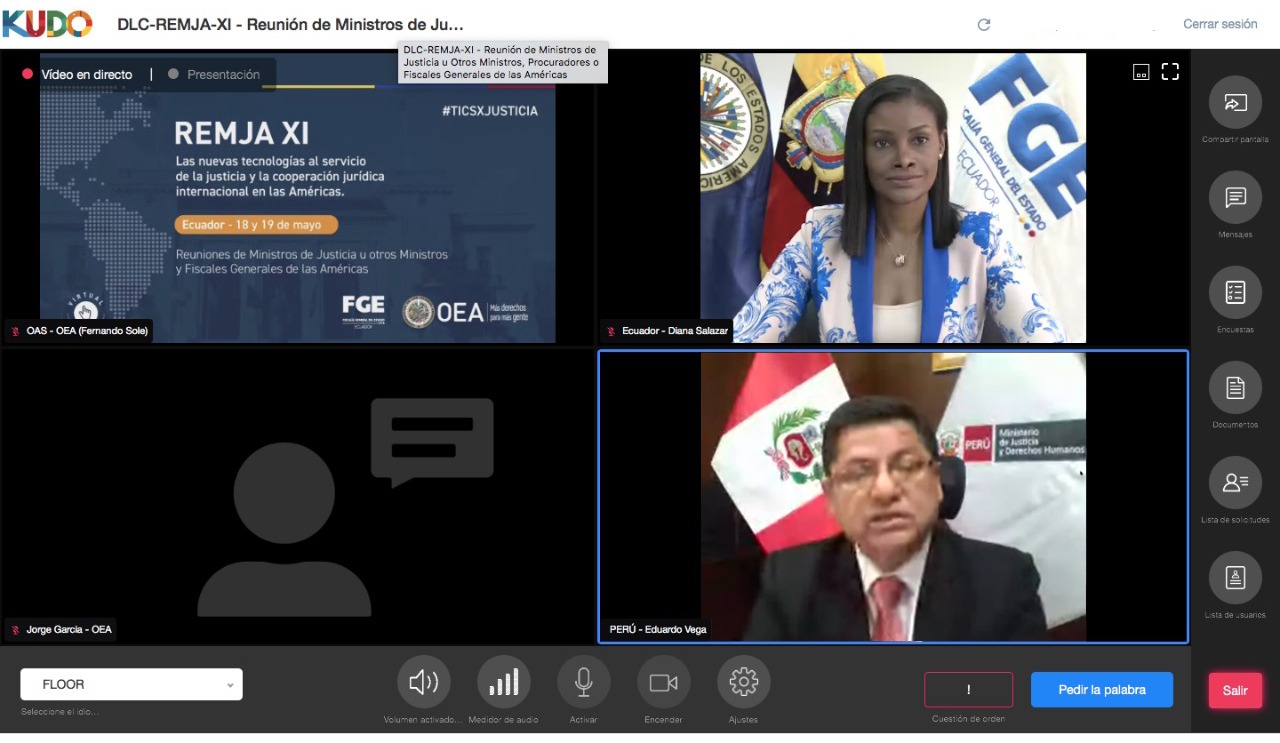The height and width of the screenshot is (743, 1280).
Task: Click the 'PERÚ - Eduardo Vega' name label
Action: click(658, 630)
